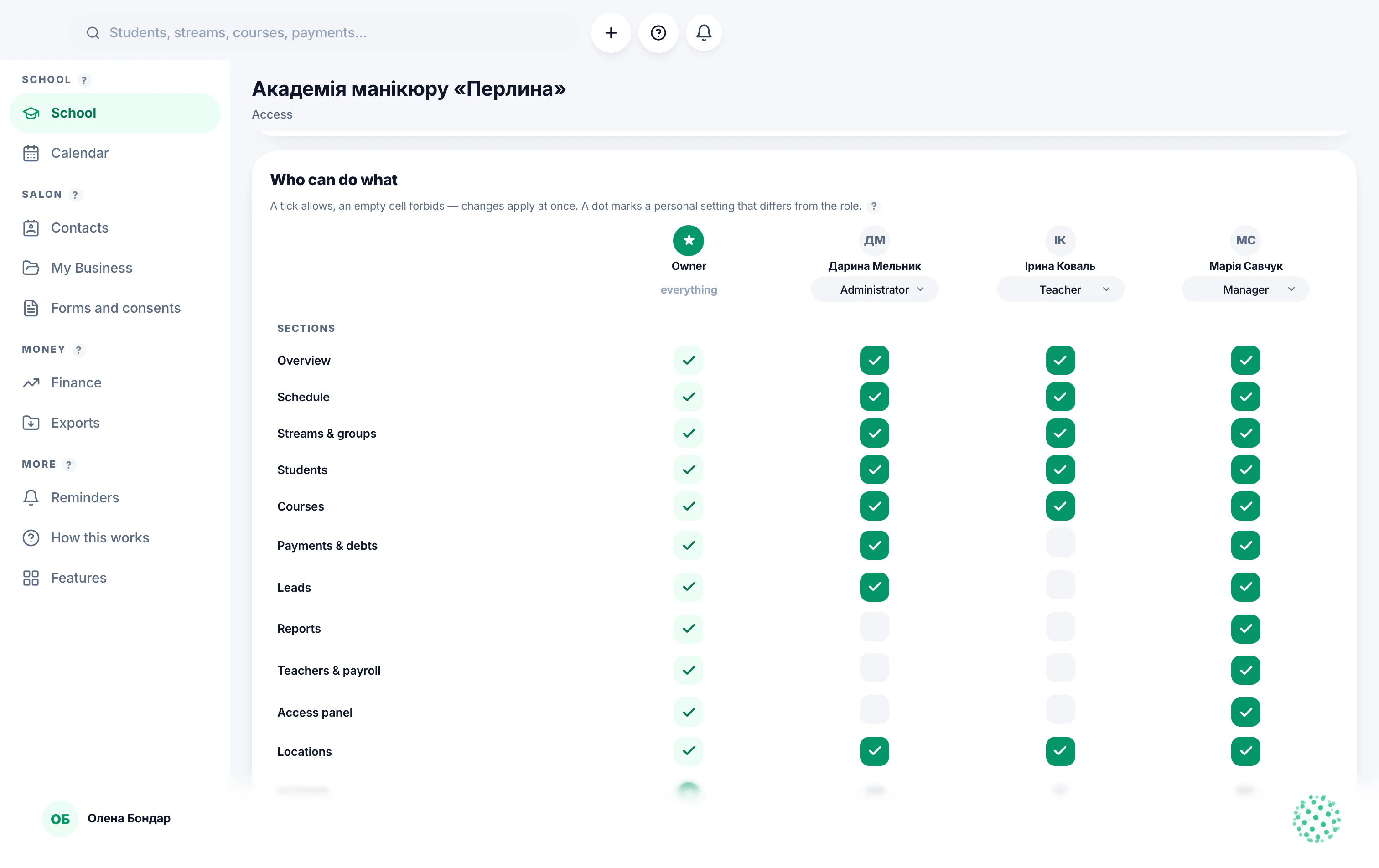Viewport: 1379px width, 868px height.
Task: Open Reminders in sidebar
Action: [114, 497]
